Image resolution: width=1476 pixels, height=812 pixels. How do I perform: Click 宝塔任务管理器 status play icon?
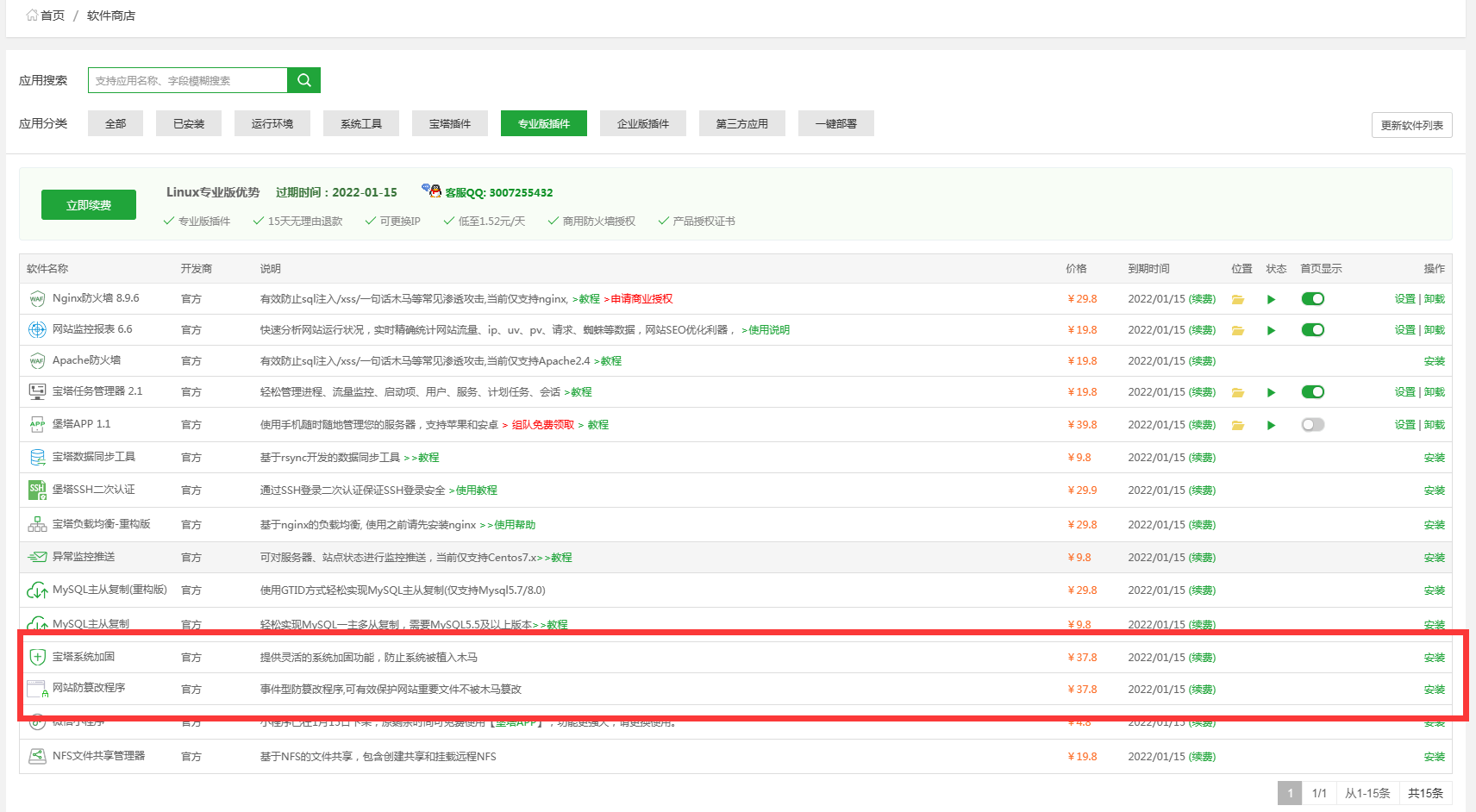tap(1271, 392)
